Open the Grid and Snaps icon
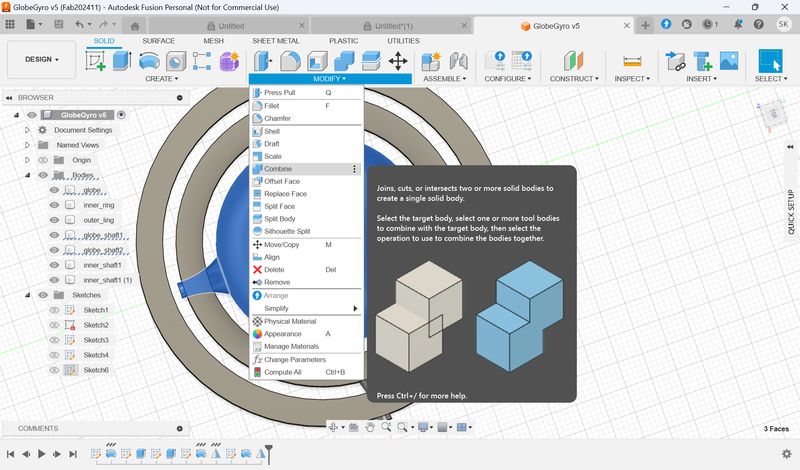Screen dimensions: 800x470 tap(442, 427)
